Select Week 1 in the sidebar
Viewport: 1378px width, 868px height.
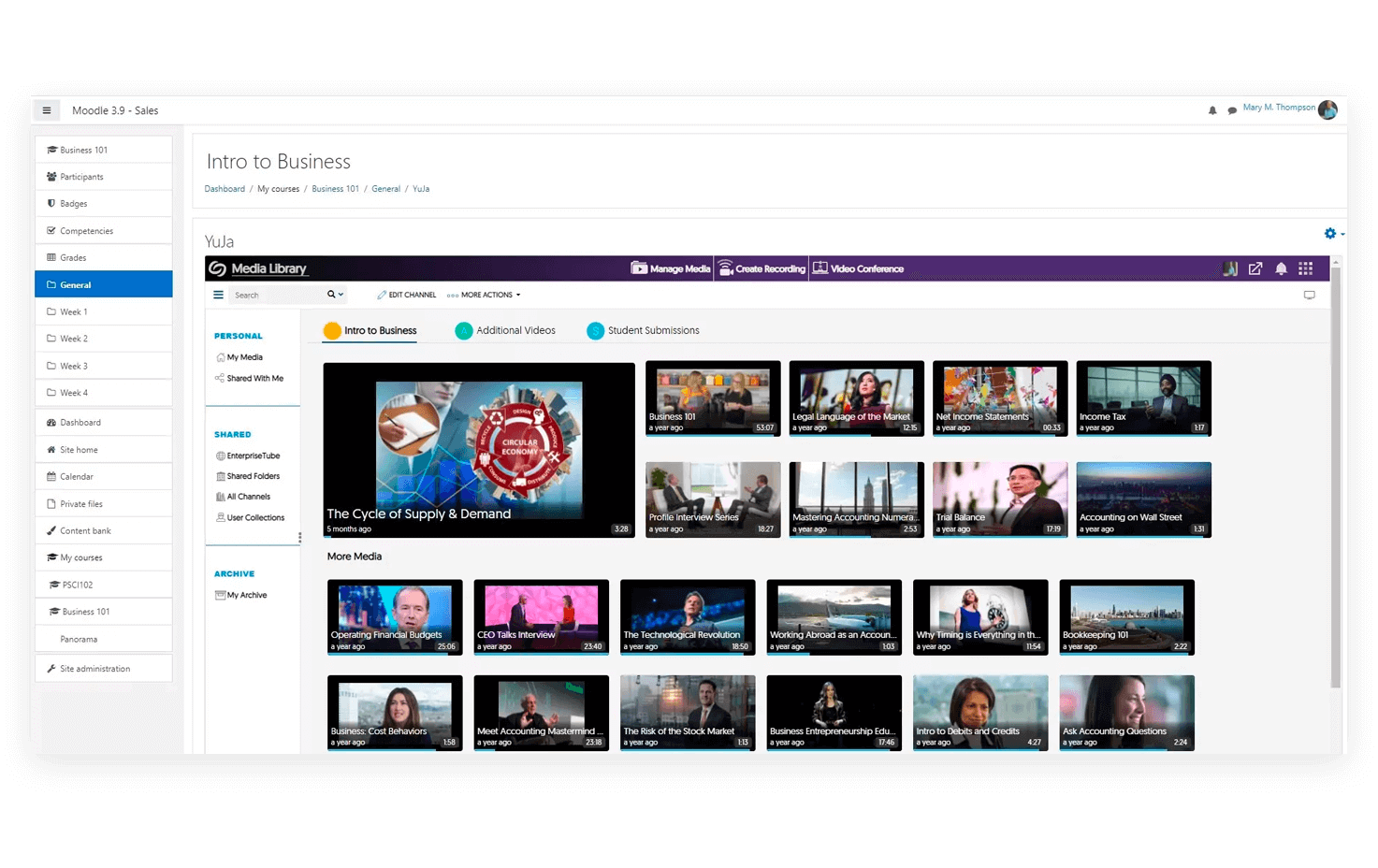point(104,311)
